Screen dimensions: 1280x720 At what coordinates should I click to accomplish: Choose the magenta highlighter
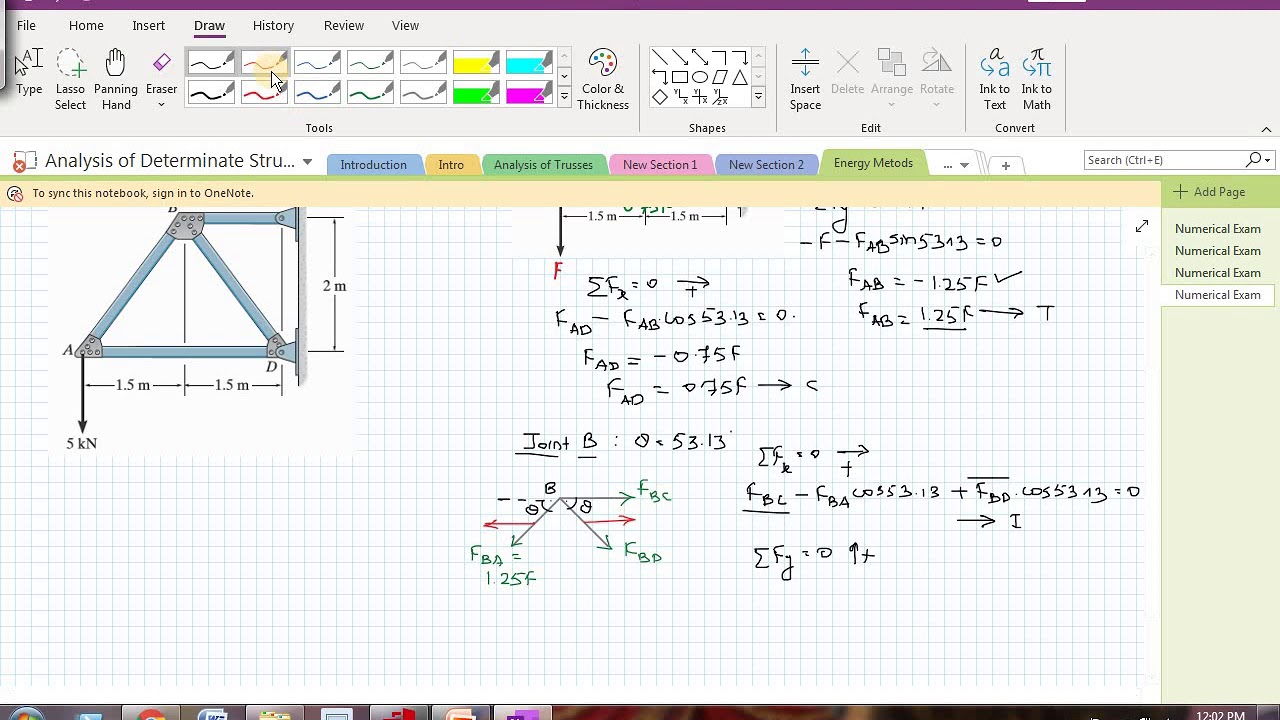(x=529, y=93)
